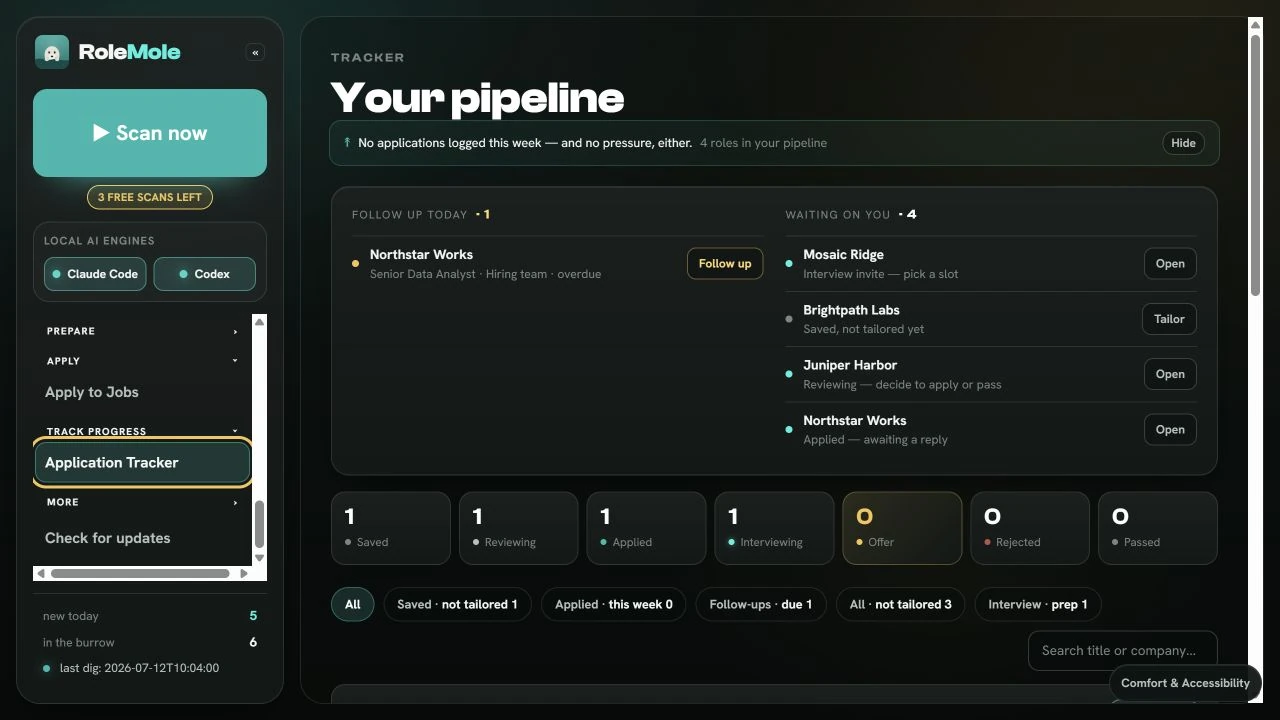Expand the More section
This screenshot has height=720, width=1280.
coord(142,502)
